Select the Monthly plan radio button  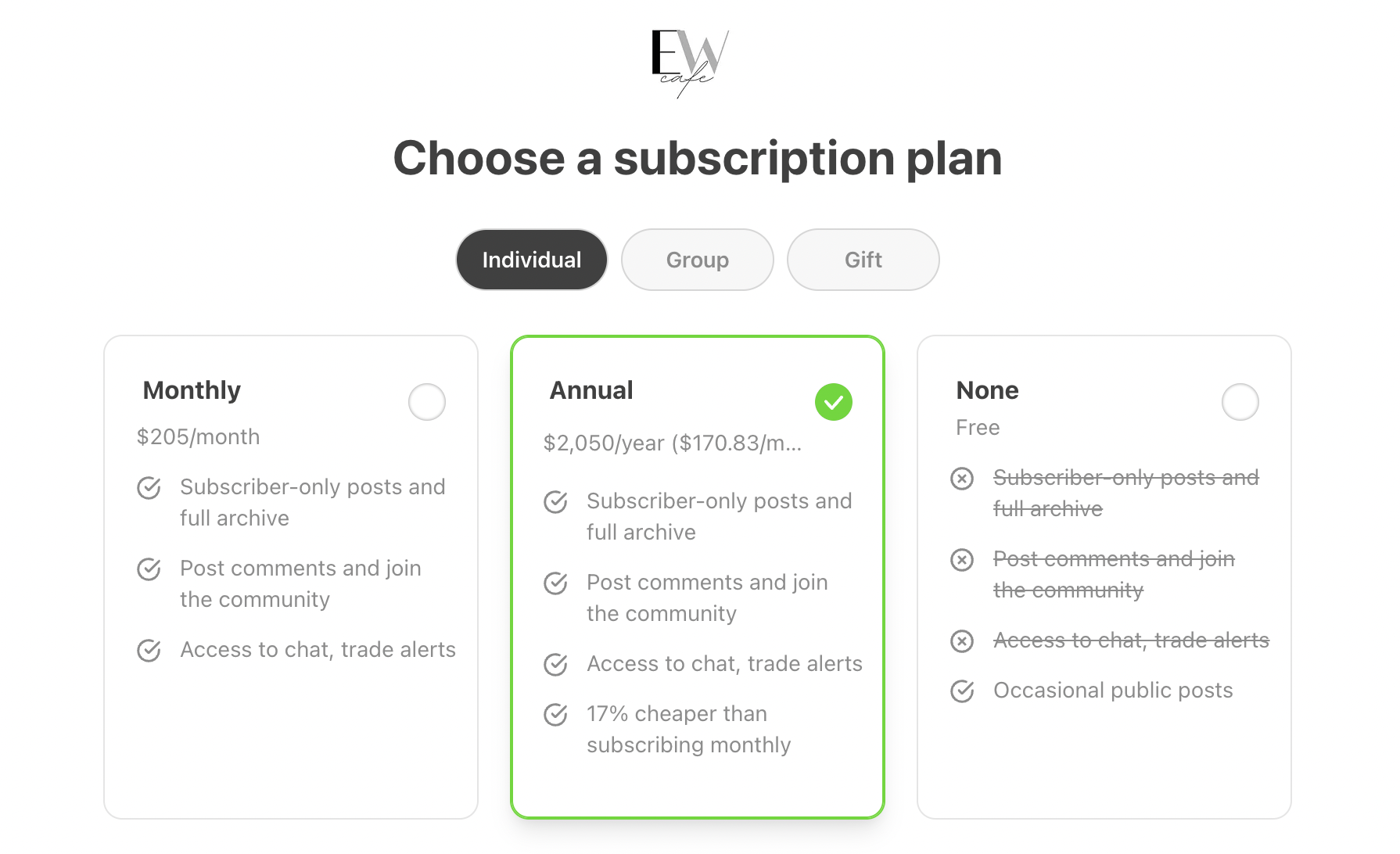pos(426,401)
